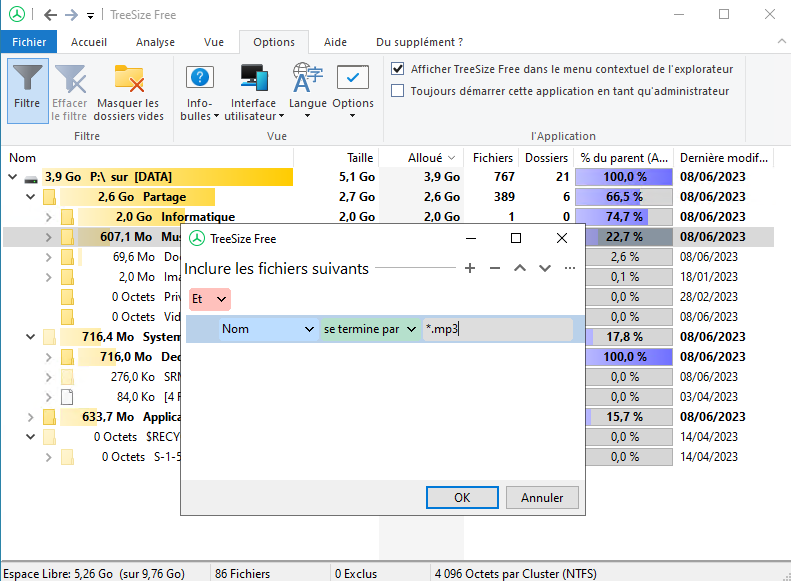Click the minus icon to remove filter
791x581 pixels.
(494, 268)
